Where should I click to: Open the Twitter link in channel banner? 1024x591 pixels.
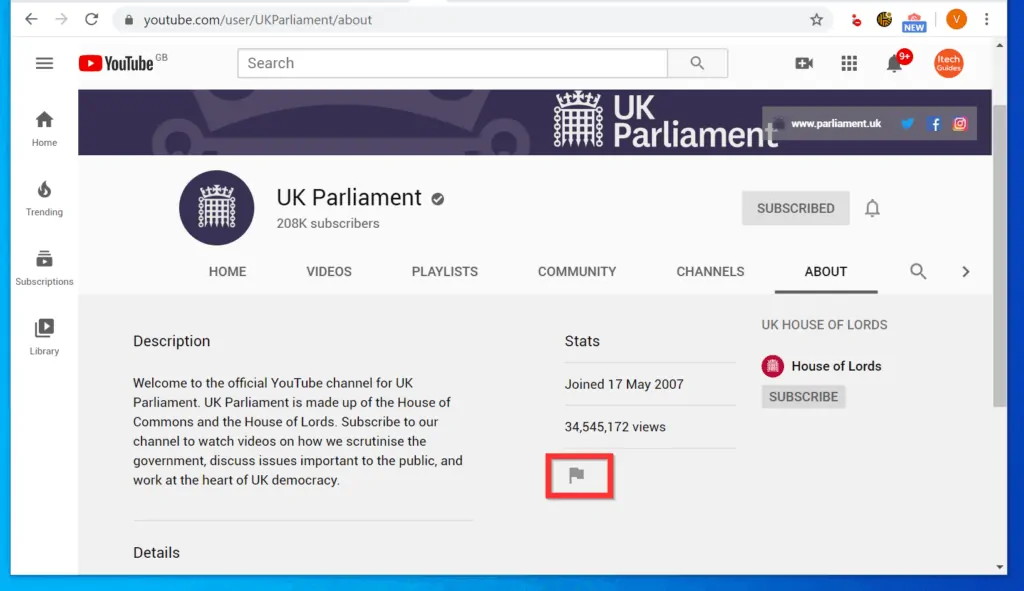click(907, 123)
